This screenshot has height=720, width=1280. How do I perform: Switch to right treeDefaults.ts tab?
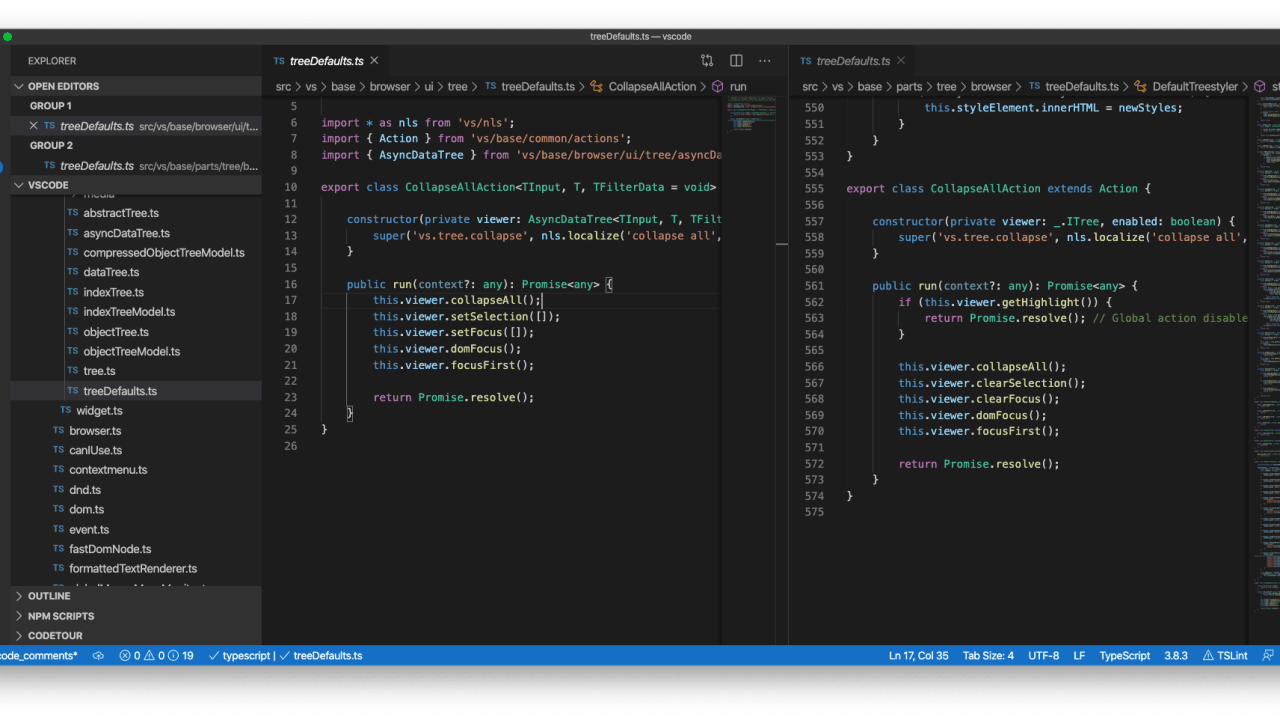tap(853, 61)
